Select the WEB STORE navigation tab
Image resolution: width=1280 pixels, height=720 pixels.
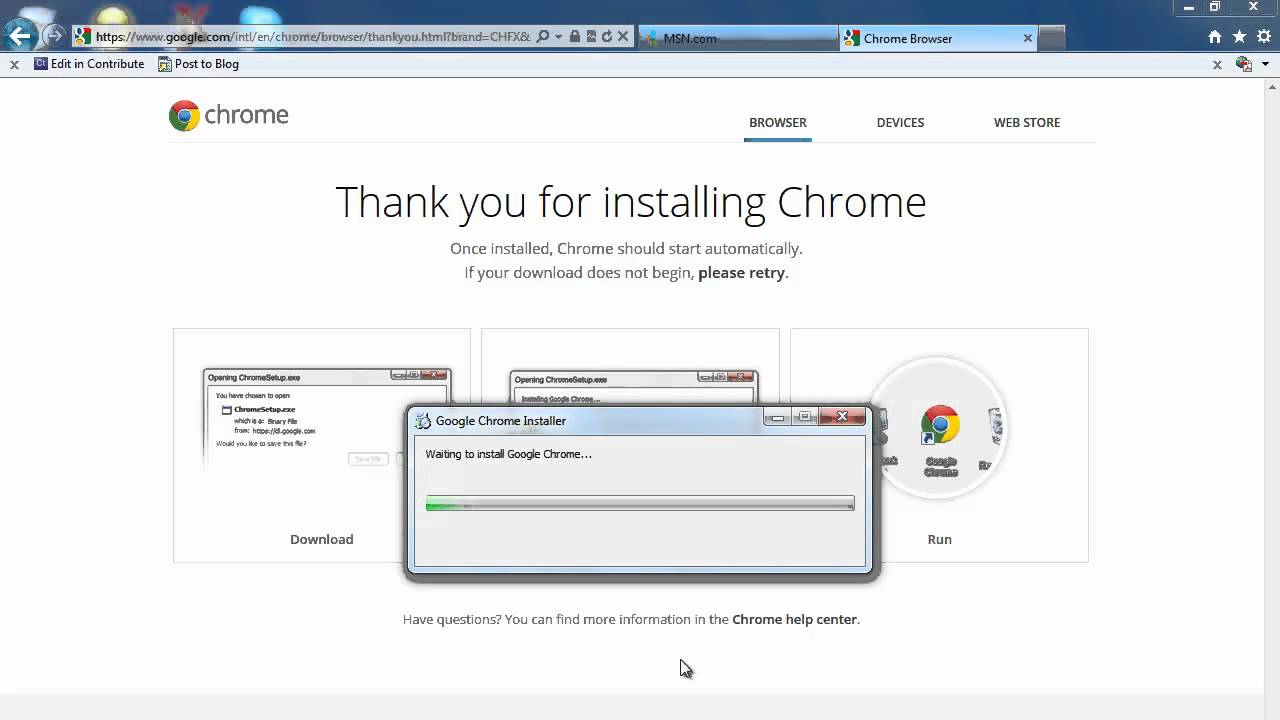1027,122
